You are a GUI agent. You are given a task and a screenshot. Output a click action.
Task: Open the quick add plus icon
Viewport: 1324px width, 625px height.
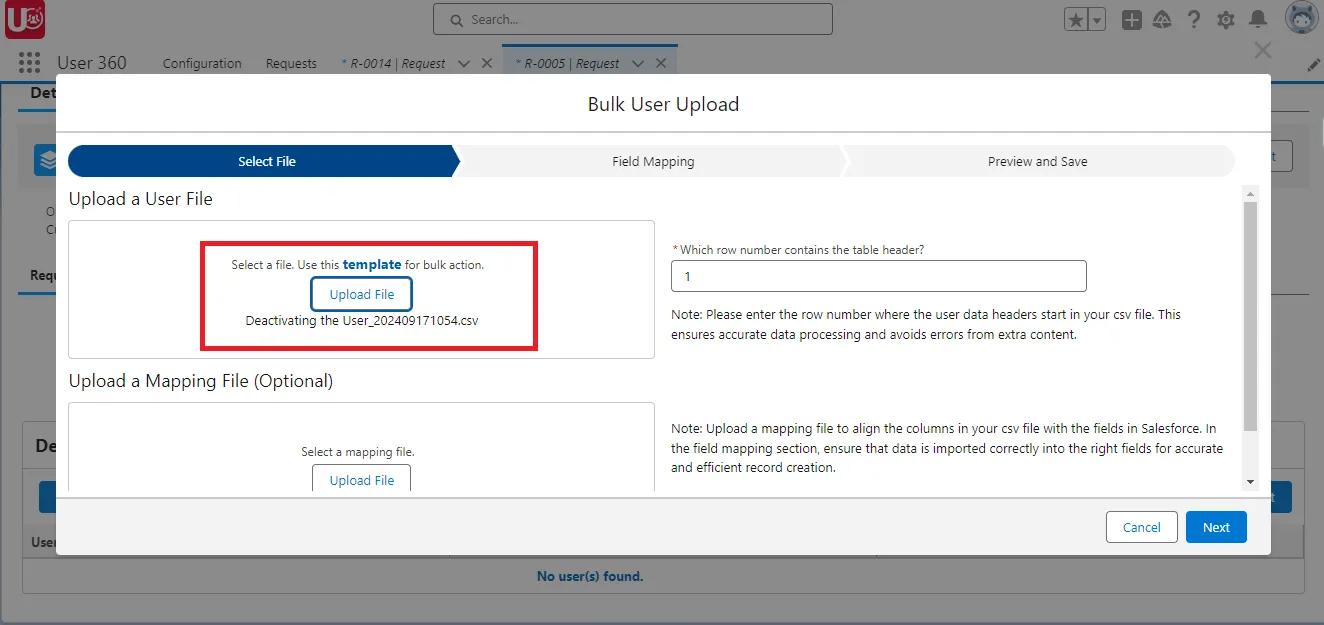coord(1131,19)
